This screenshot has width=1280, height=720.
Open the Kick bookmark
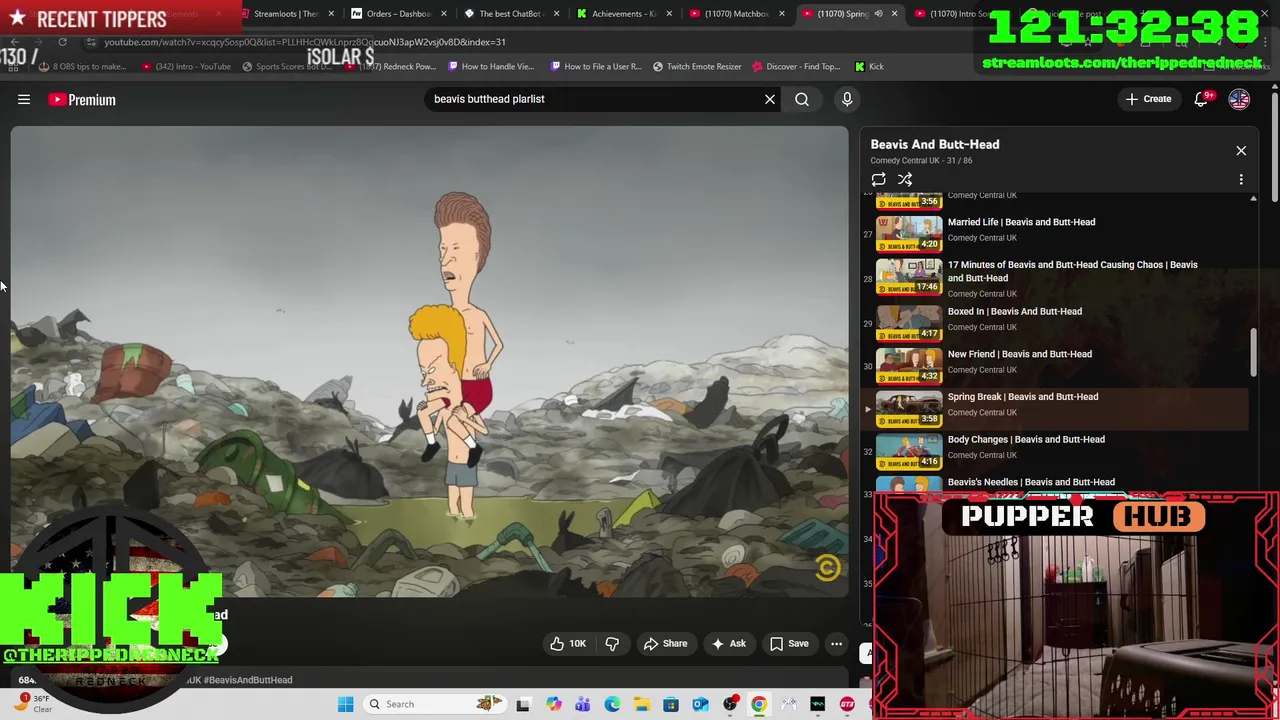pos(869,67)
